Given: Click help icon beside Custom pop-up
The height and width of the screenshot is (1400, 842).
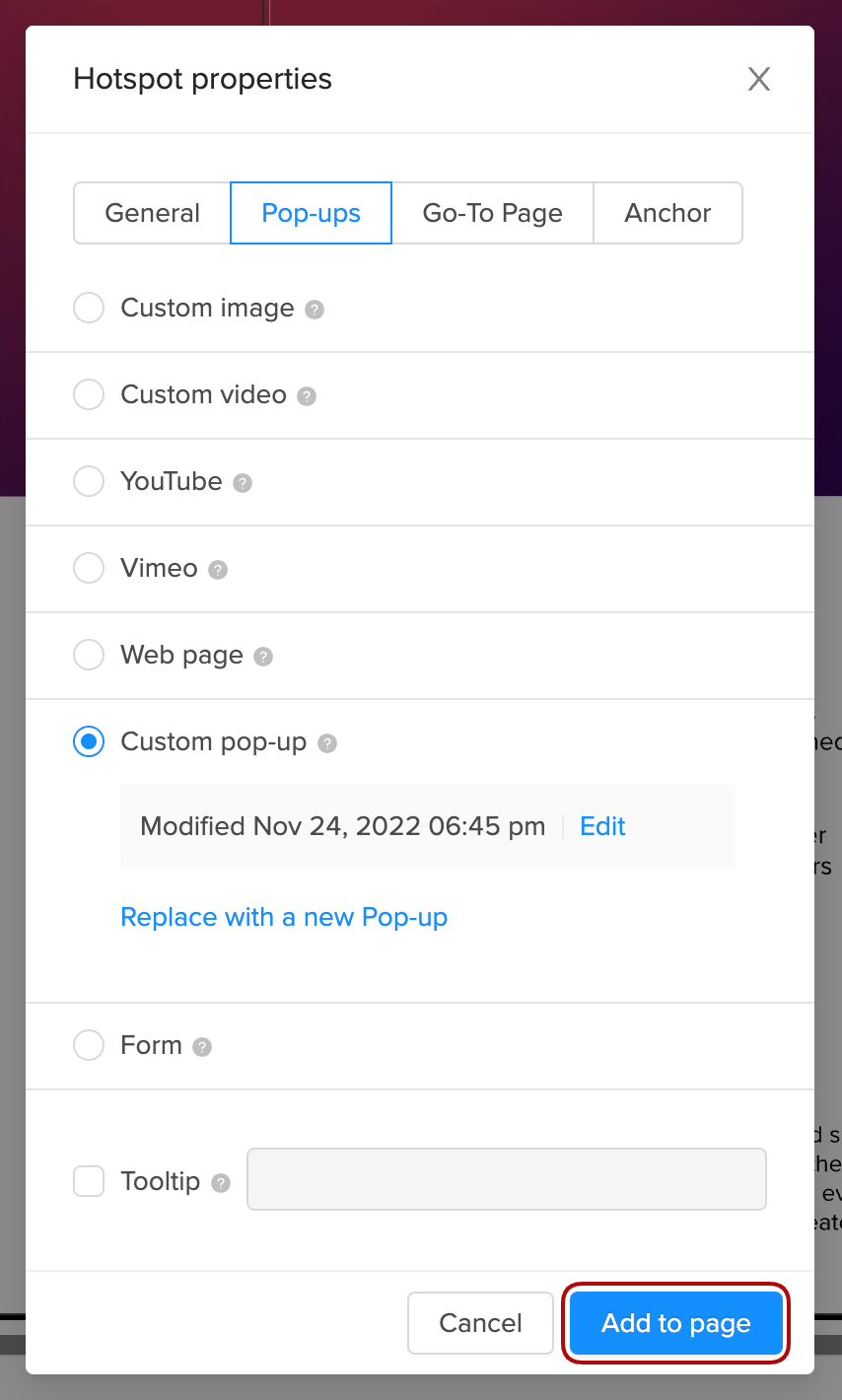Looking at the screenshot, I should (x=327, y=743).
